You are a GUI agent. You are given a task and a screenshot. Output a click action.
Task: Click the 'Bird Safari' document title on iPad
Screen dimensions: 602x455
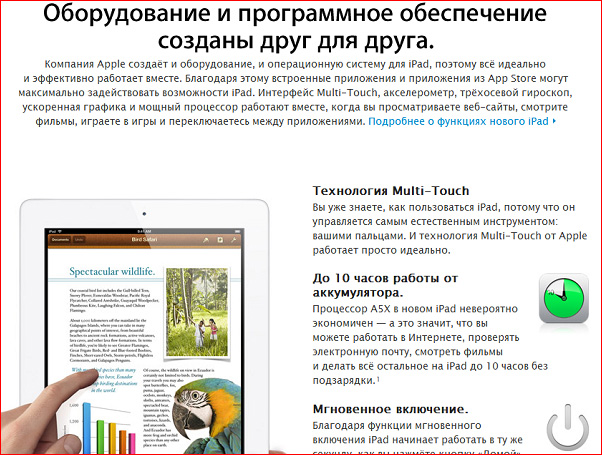click(144, 240)
